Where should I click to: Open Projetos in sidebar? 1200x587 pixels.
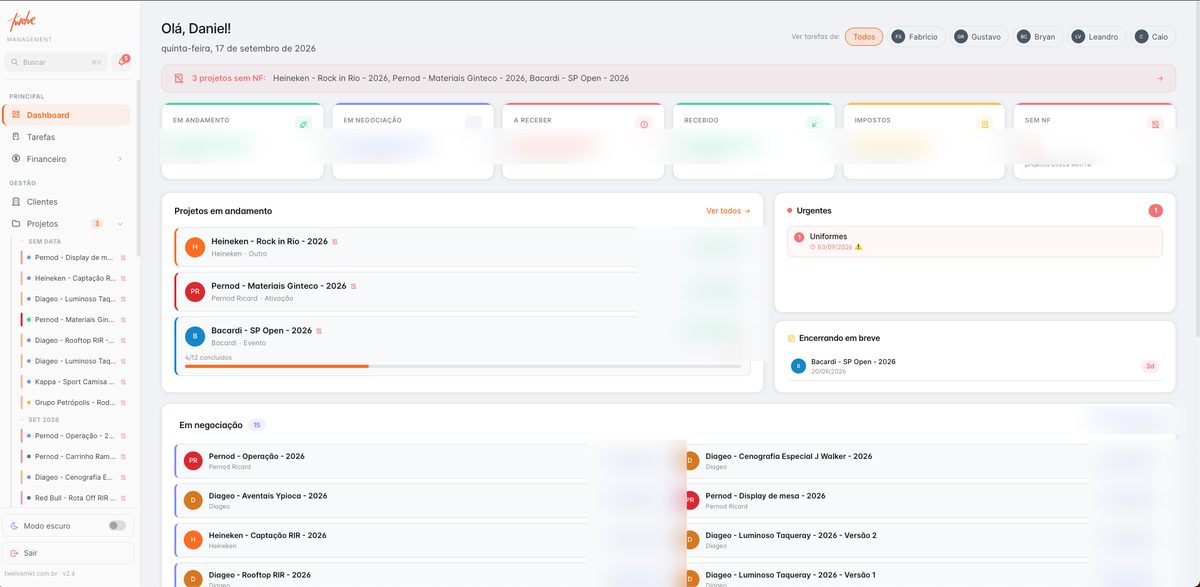67,224
